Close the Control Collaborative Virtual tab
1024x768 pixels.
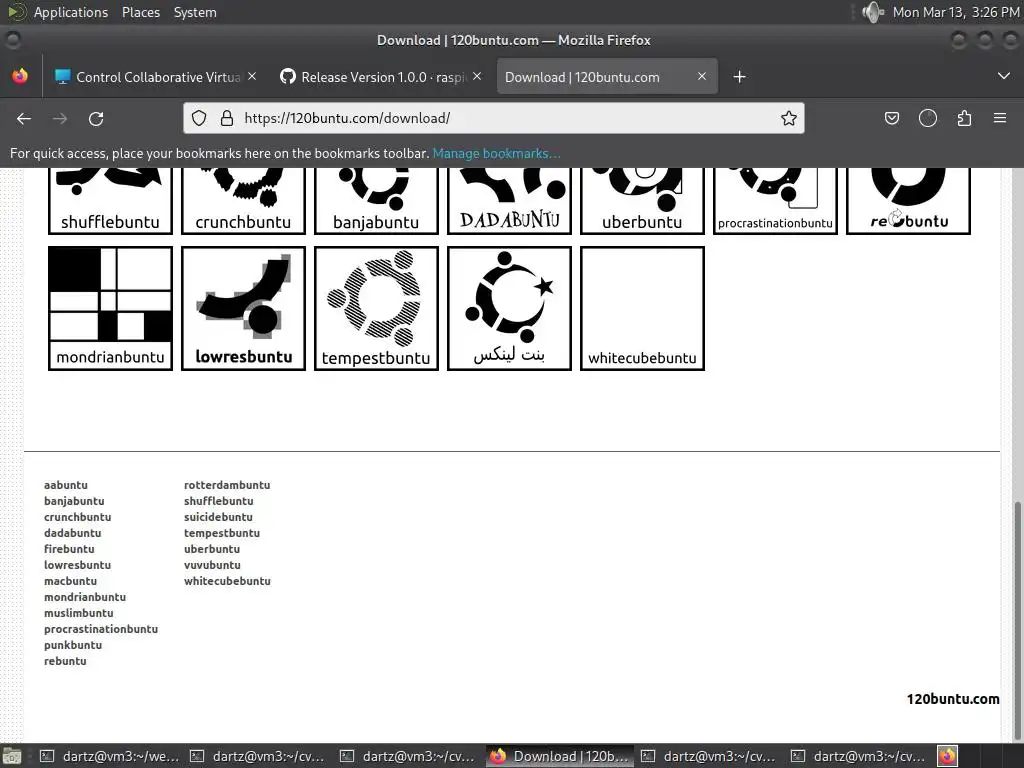[x=252, y=76]
